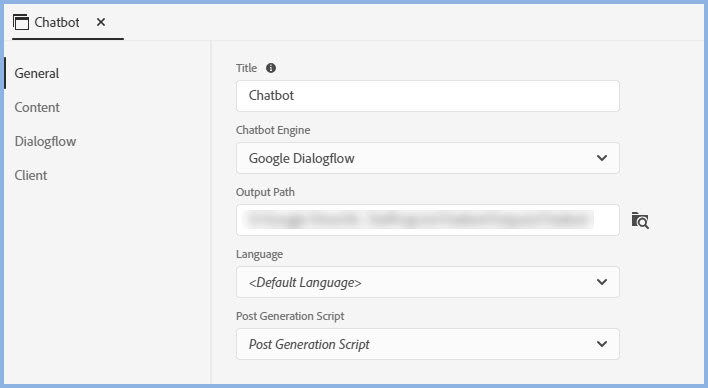Click the info icon beside Title
Screen dimensions: 708x388
271,68
